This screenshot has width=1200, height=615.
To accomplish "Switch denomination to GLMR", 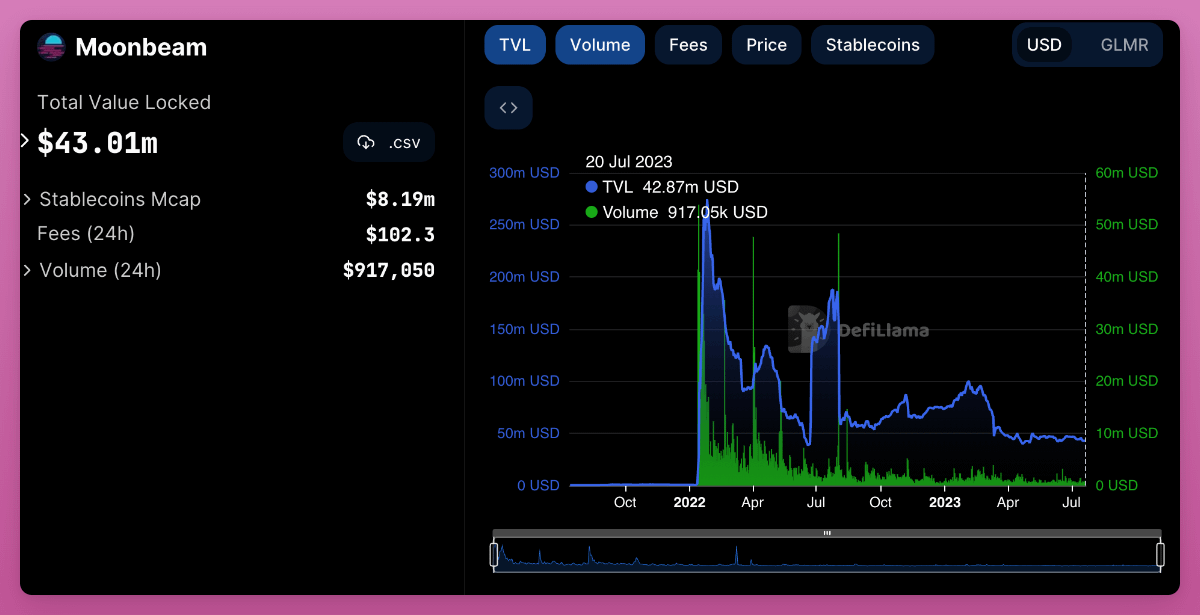I will pos(1124,45).
